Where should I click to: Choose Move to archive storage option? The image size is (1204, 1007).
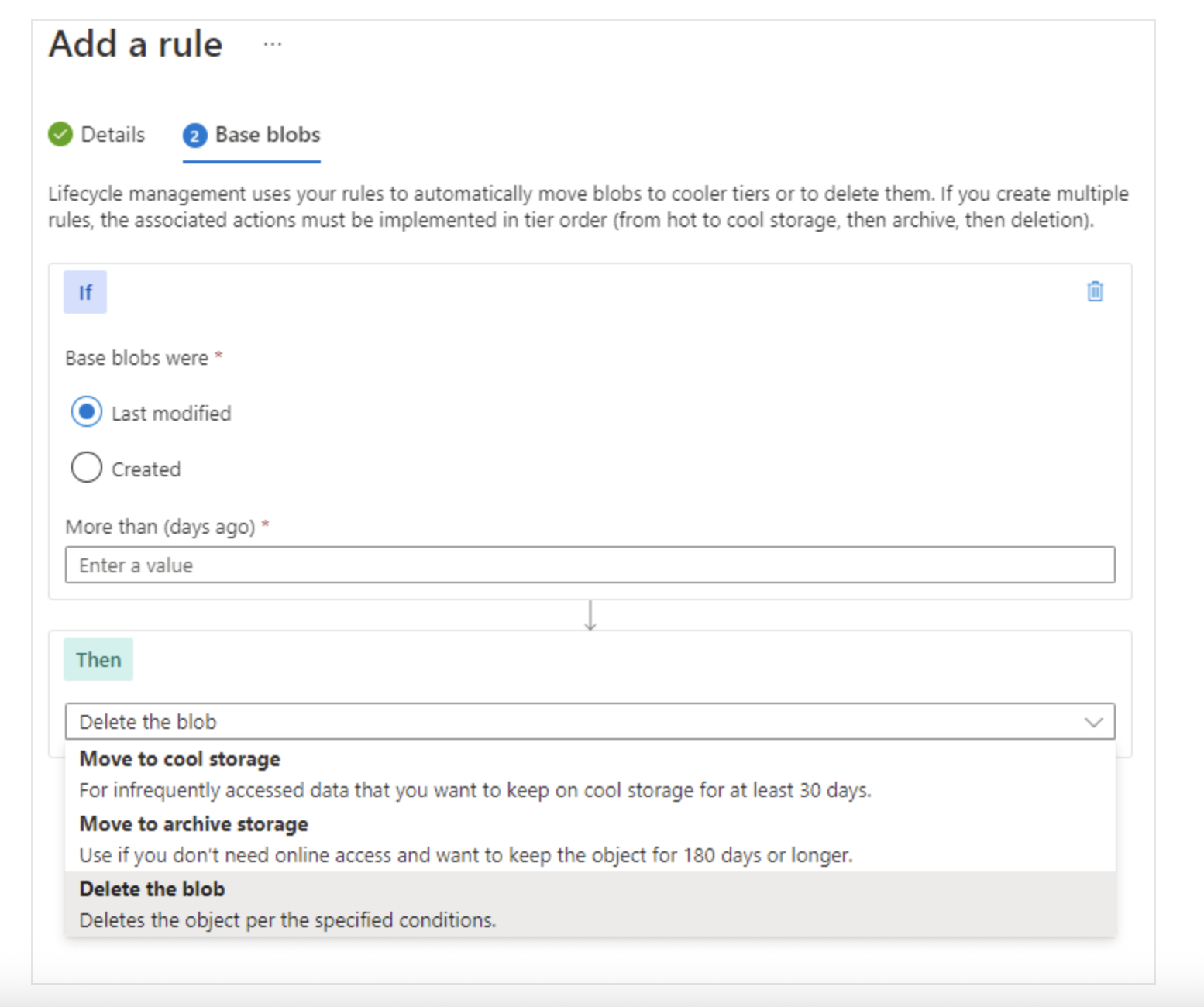(x=194, y=824)
